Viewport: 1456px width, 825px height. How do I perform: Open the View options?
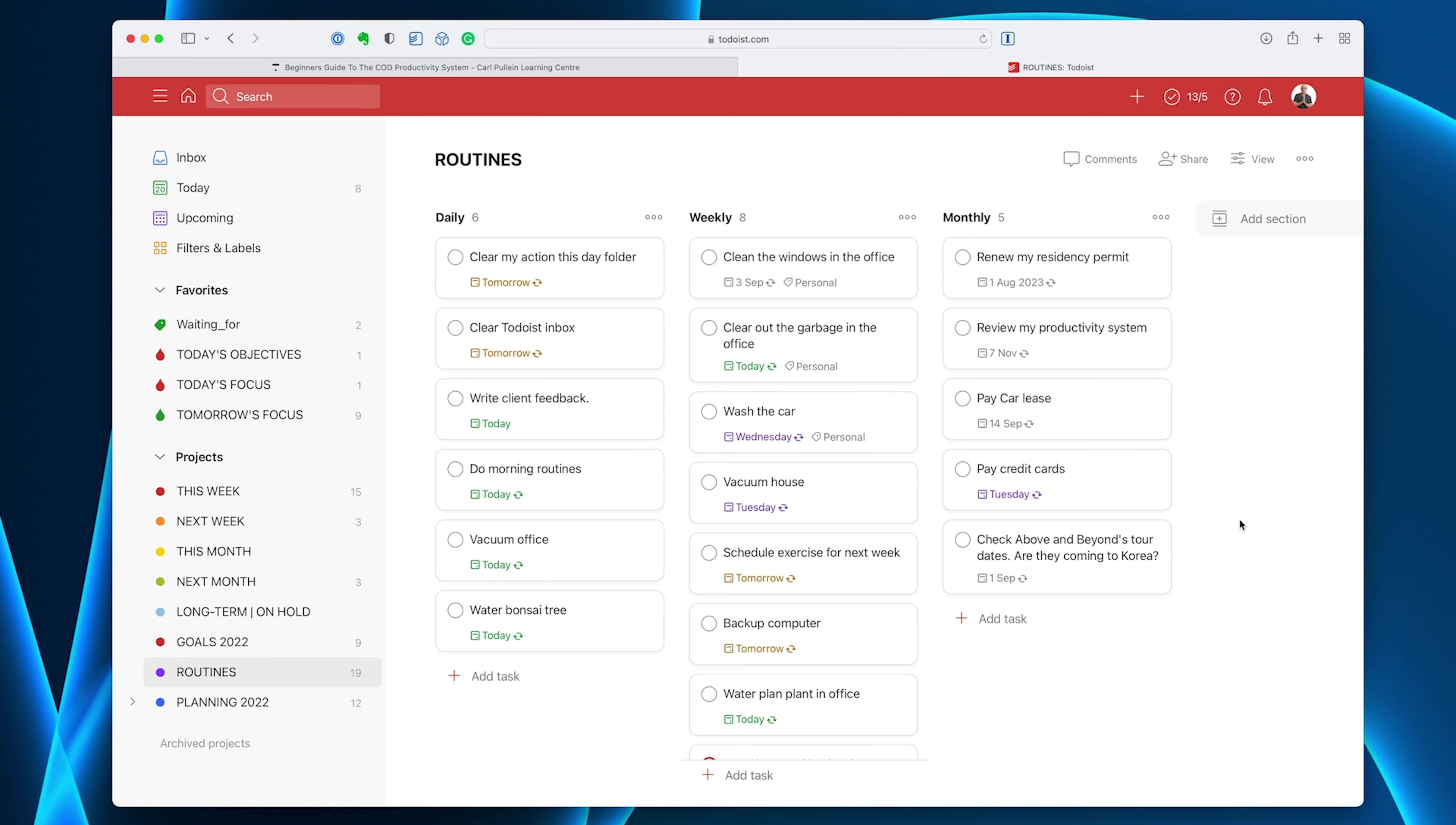[1252, 159]
